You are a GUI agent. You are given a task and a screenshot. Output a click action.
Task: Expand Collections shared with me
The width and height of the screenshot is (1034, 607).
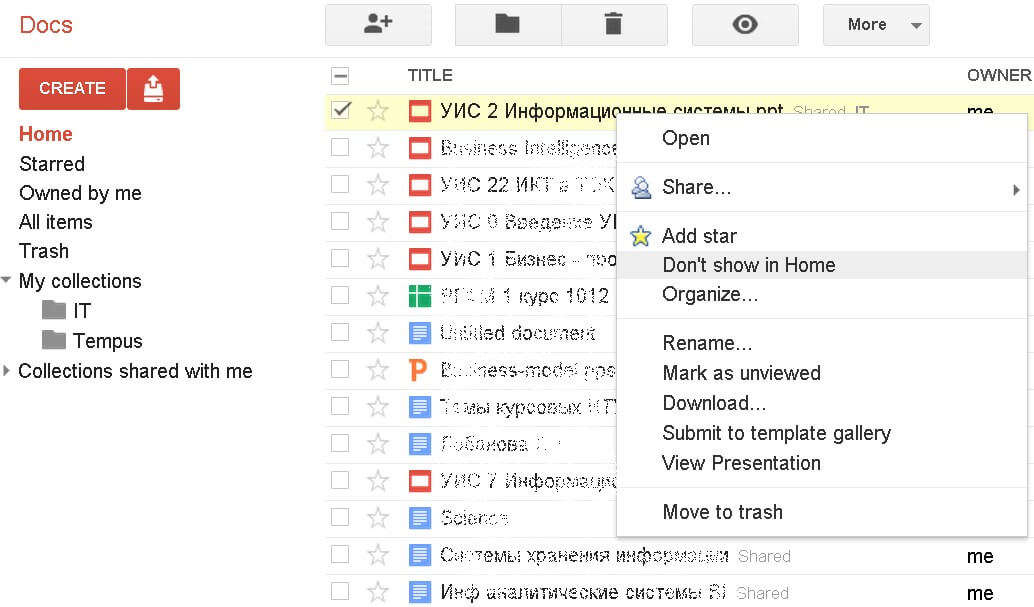(7, 370)
